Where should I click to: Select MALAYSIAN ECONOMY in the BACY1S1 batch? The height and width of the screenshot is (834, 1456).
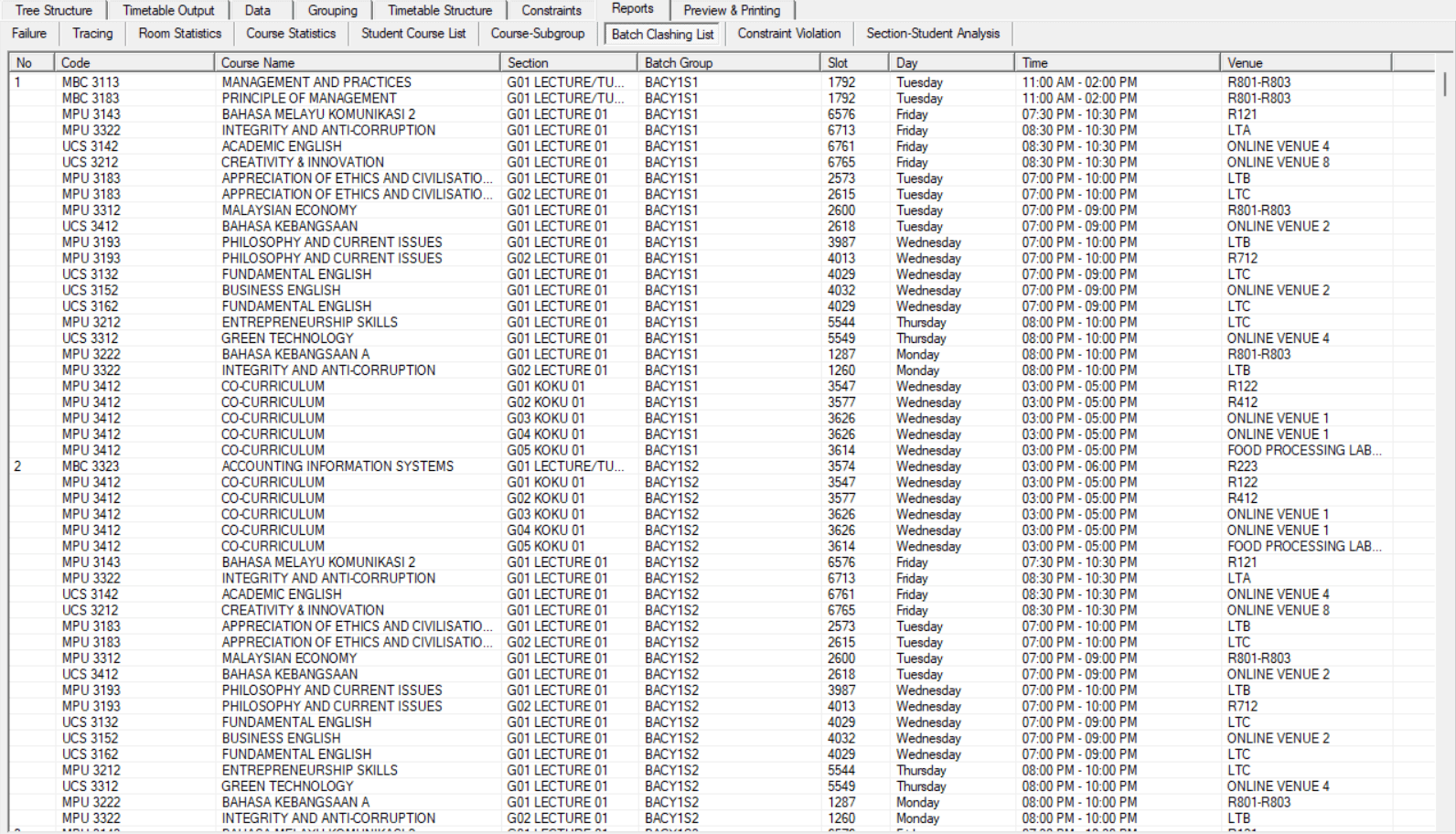click(289, 210)
